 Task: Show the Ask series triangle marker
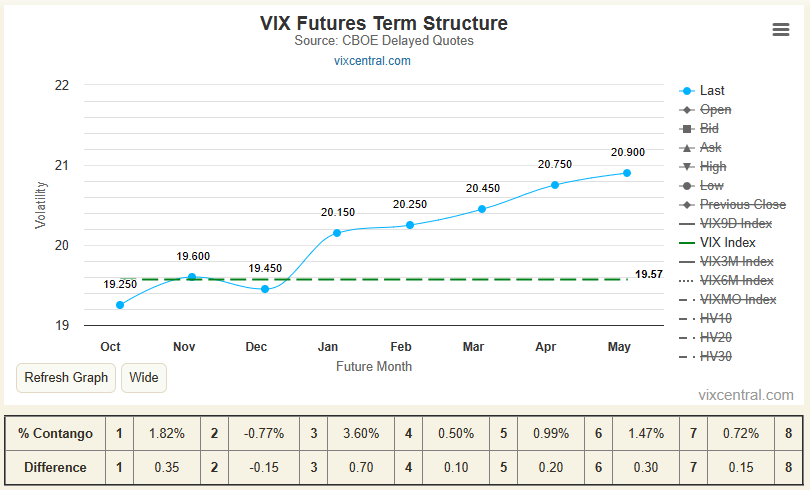click(x=700, y=148)
